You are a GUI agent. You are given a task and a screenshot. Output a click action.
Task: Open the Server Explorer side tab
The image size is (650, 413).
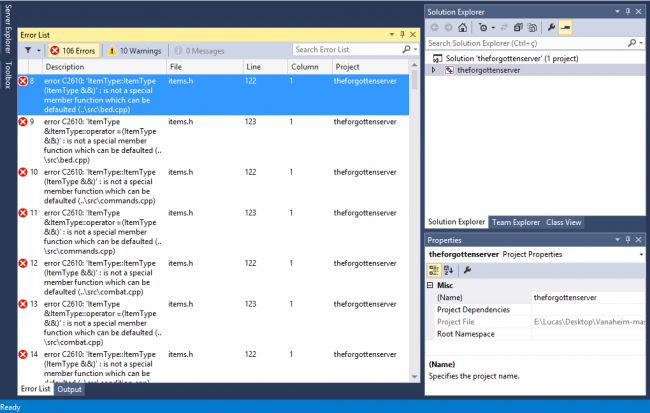click(x=8, y=29)
